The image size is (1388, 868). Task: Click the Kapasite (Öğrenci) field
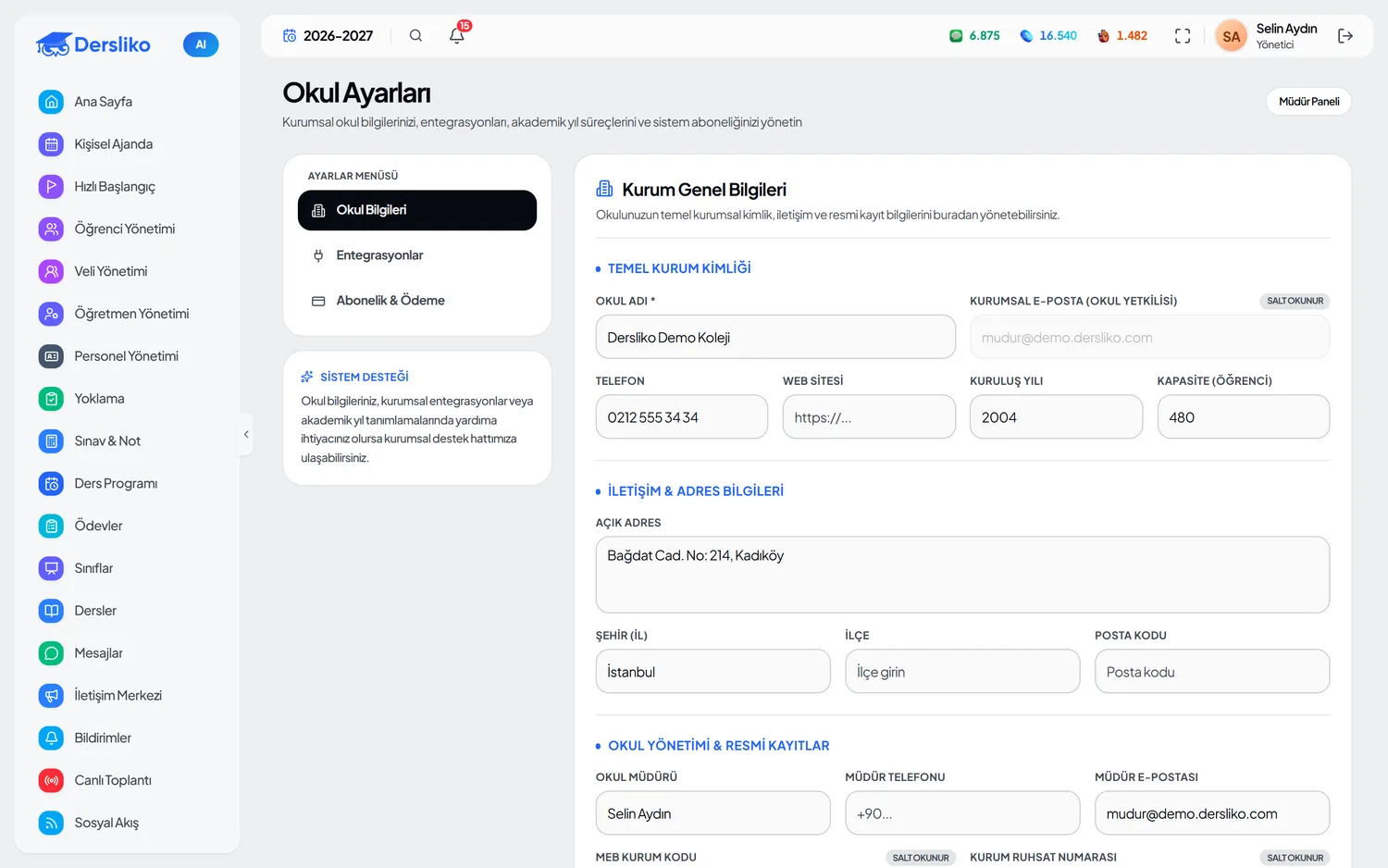click(1244, 417)
